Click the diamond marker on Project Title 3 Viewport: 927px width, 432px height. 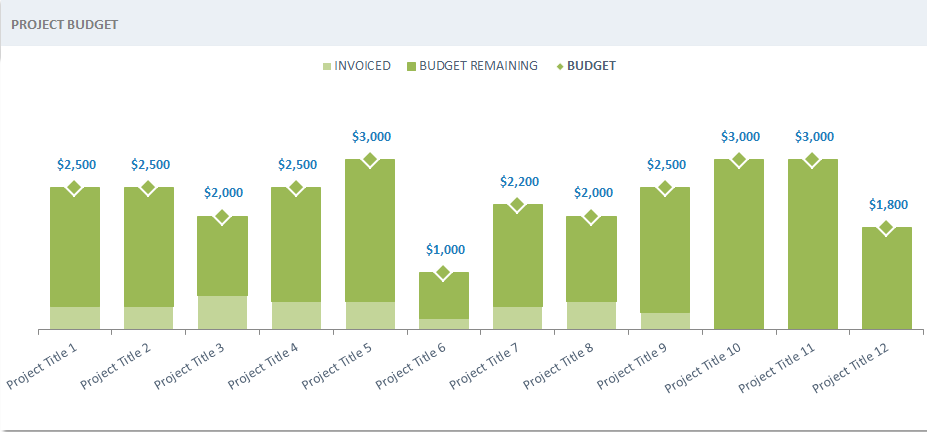point(222,217)
